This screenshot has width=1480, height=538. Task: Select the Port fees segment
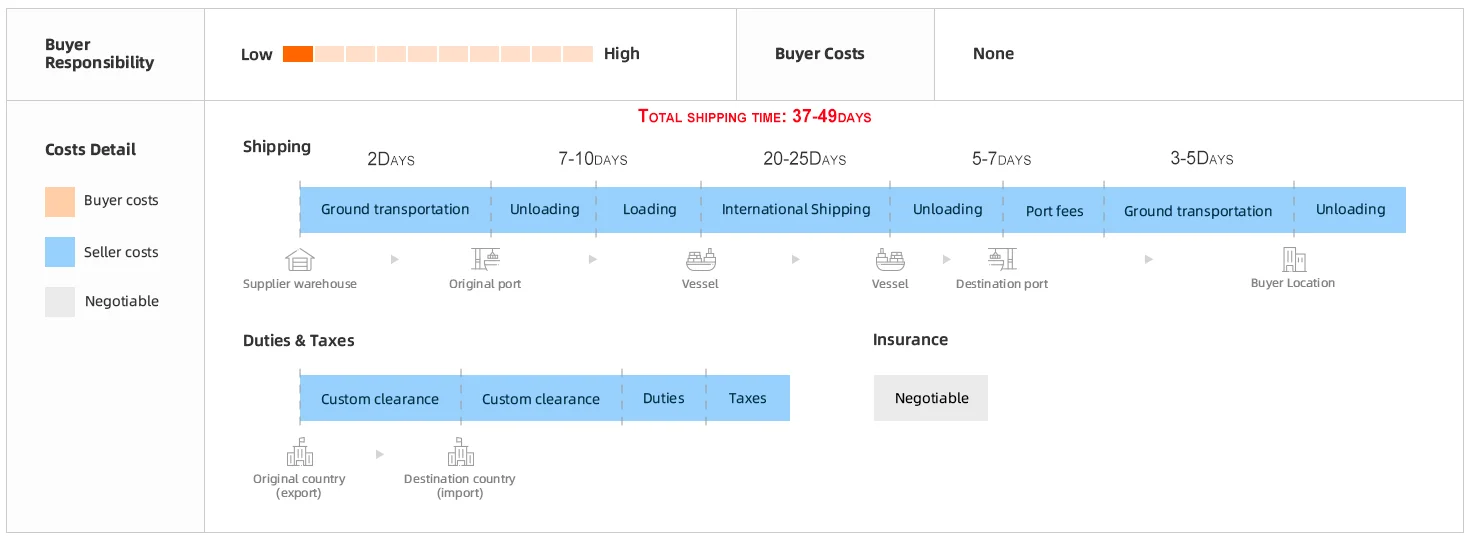click(x=1054, y=211)
